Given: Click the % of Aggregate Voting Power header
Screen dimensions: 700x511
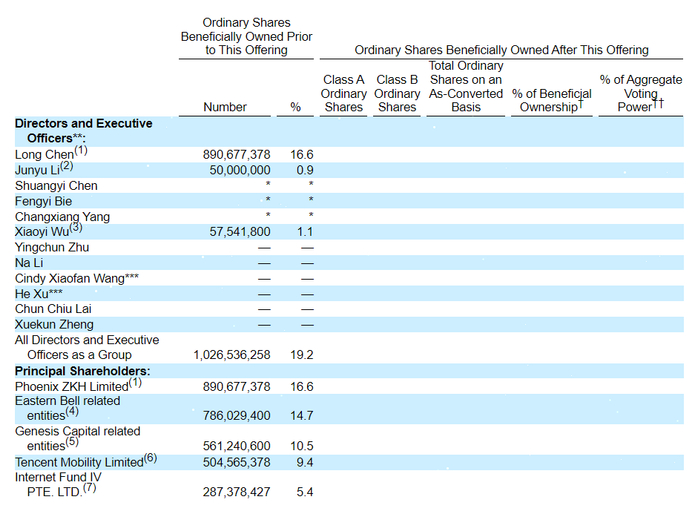Looking at the screenshot, I should coord(641,93).
